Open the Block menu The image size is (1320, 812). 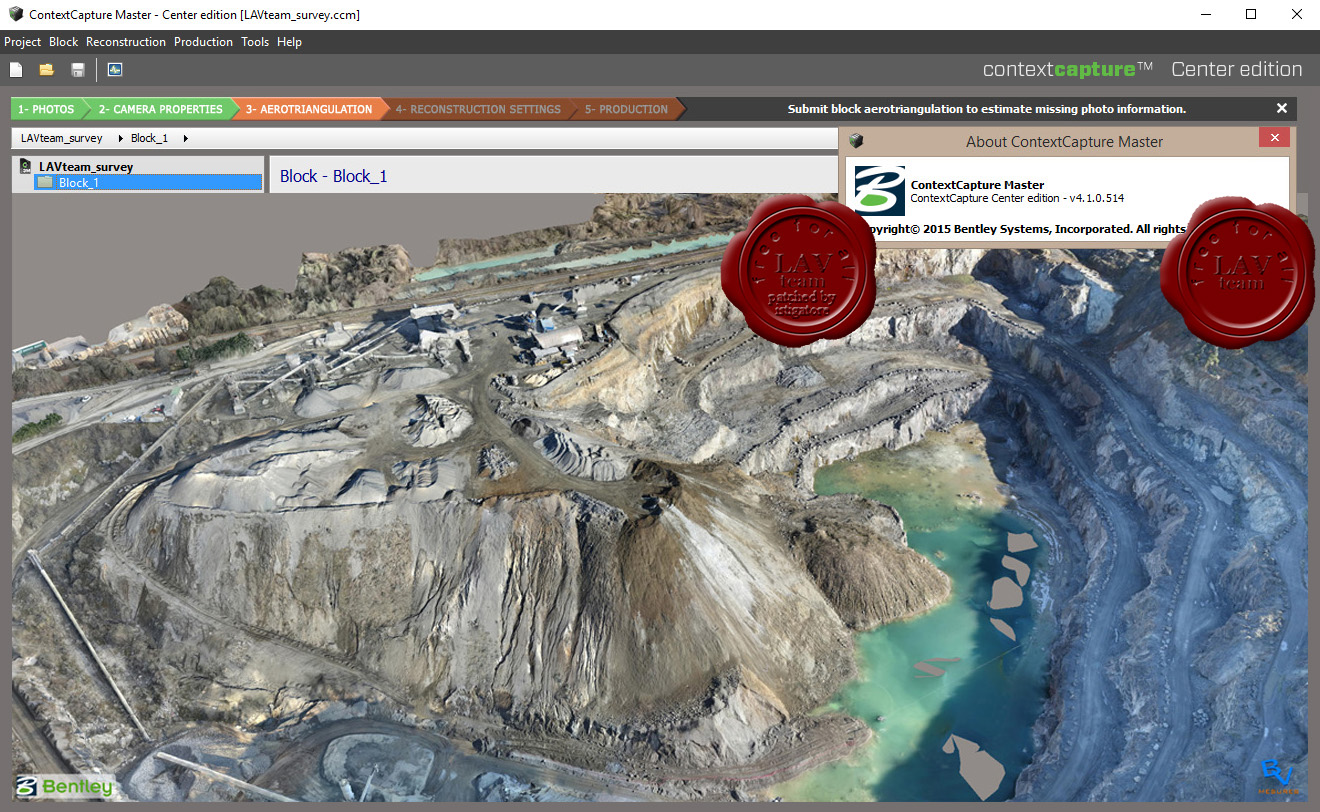coord(63,42)
